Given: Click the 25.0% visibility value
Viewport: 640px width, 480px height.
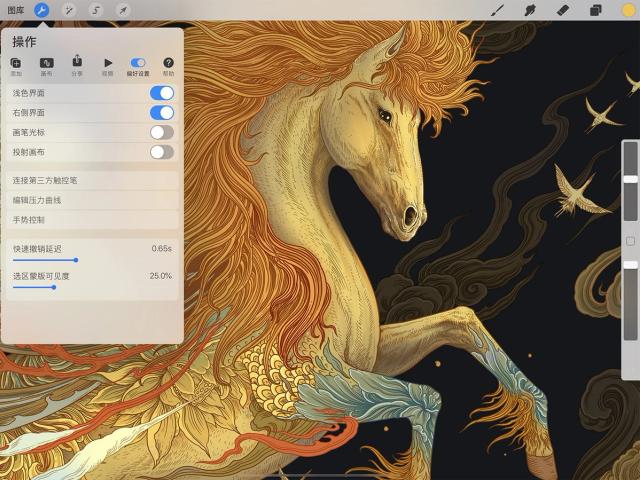Looking at the screenshot, I should (160, 276).
